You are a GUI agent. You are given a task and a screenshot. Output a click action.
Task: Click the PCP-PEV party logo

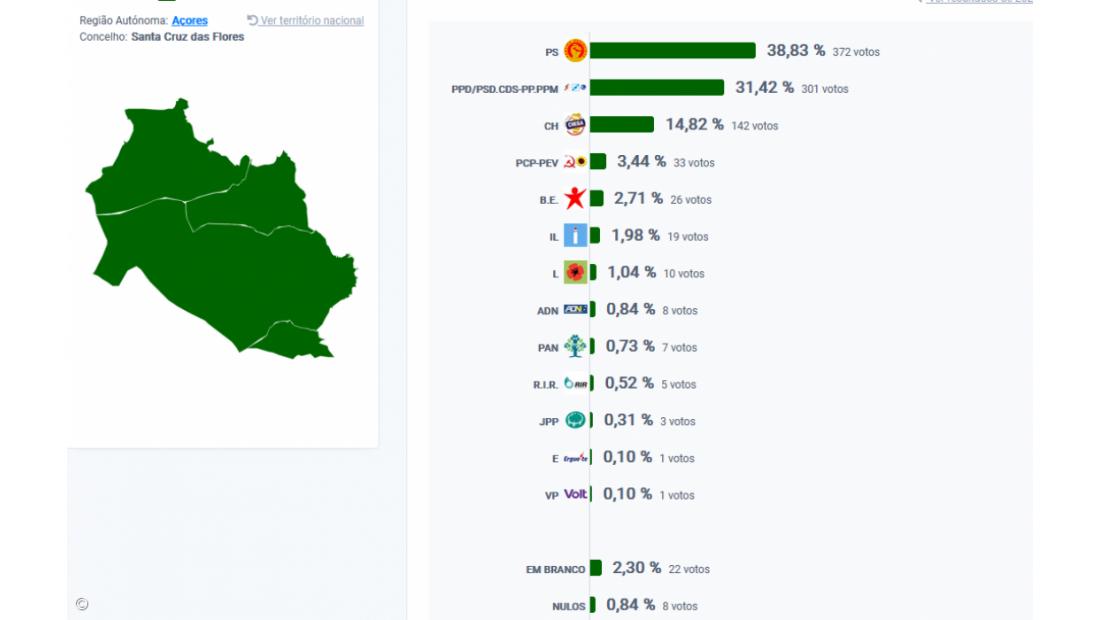pos(575,162)
